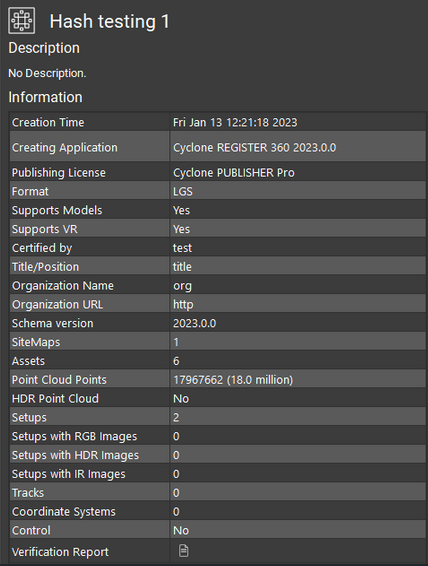Select the Cyclone PUBLISHER Pro value
428x566 pixels.
pos(234,173)
